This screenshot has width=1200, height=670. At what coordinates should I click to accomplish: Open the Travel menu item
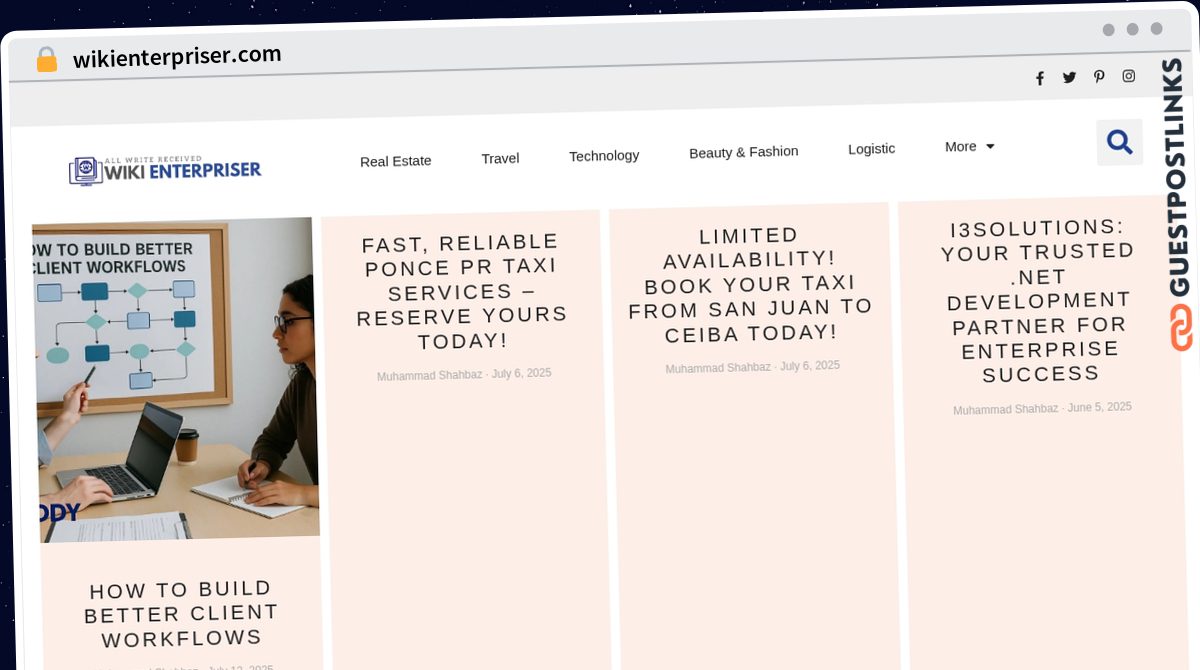[x=500, y=158]
